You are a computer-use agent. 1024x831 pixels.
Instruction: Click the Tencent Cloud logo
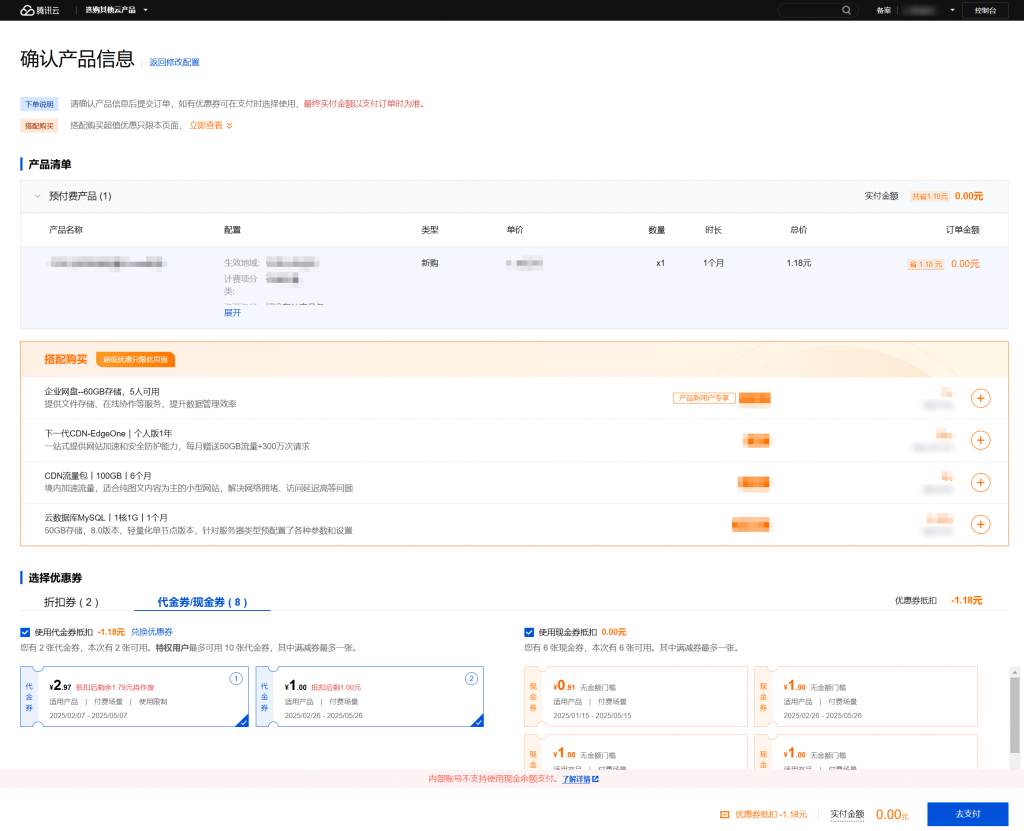pyautogui.click(x=39, y=10)
